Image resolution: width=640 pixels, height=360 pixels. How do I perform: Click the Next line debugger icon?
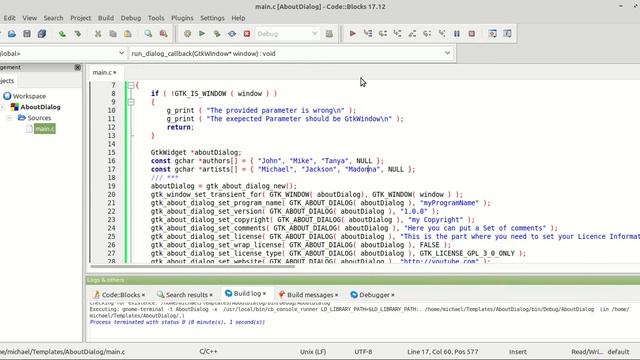[382, 34]
